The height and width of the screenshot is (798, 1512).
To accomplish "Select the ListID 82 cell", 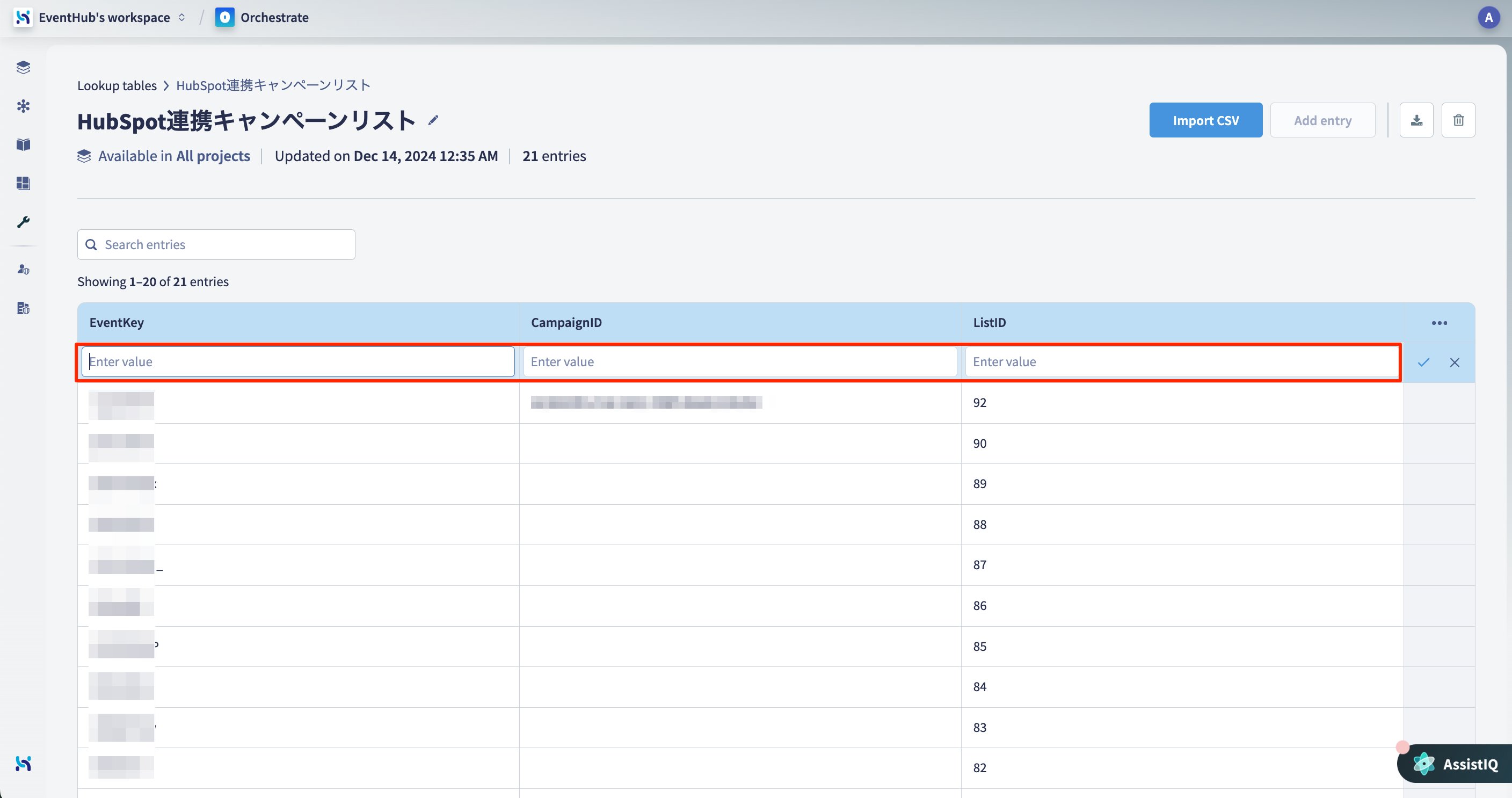I will coord(1182,767).
